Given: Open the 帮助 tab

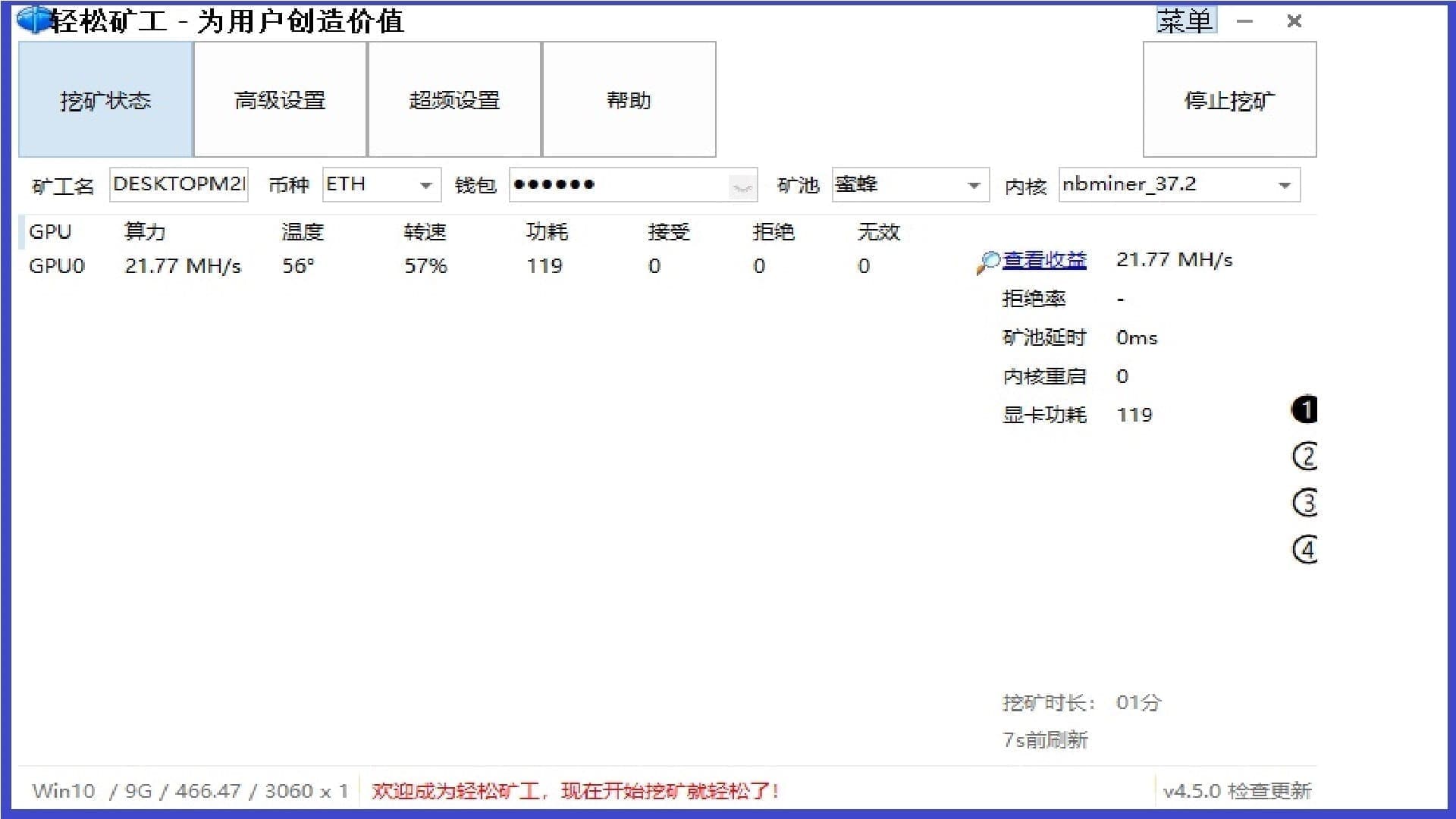Looking at the screenshot, I should coord(629,100).
